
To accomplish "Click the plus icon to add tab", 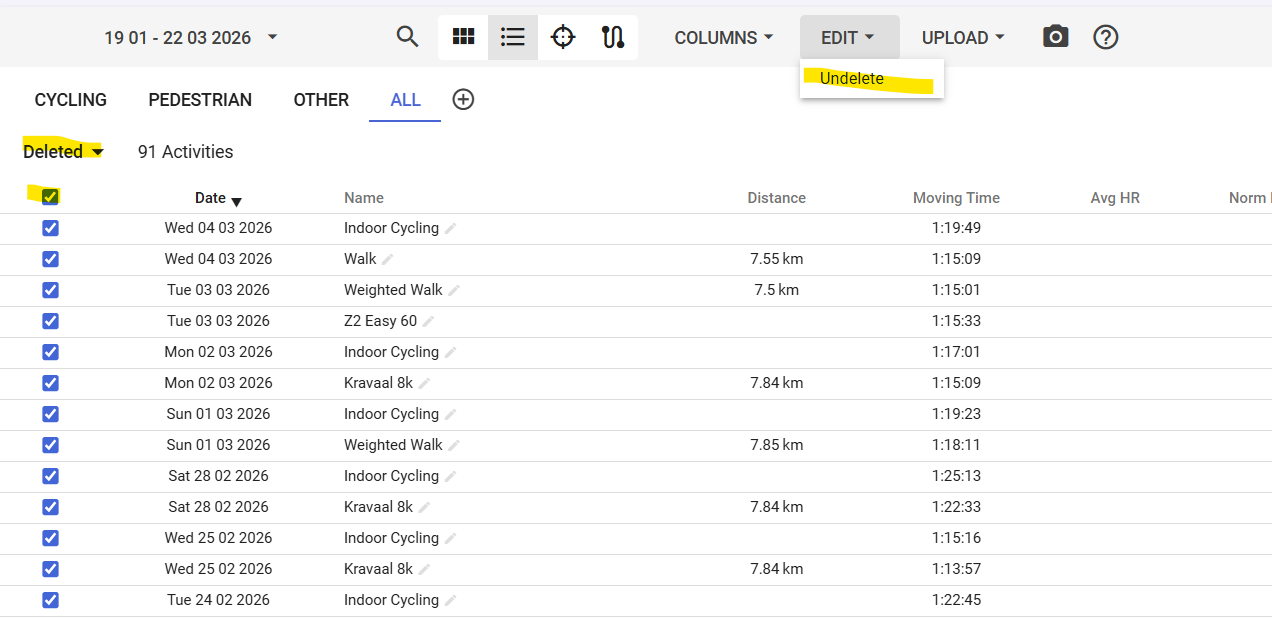I will [463, 99].
